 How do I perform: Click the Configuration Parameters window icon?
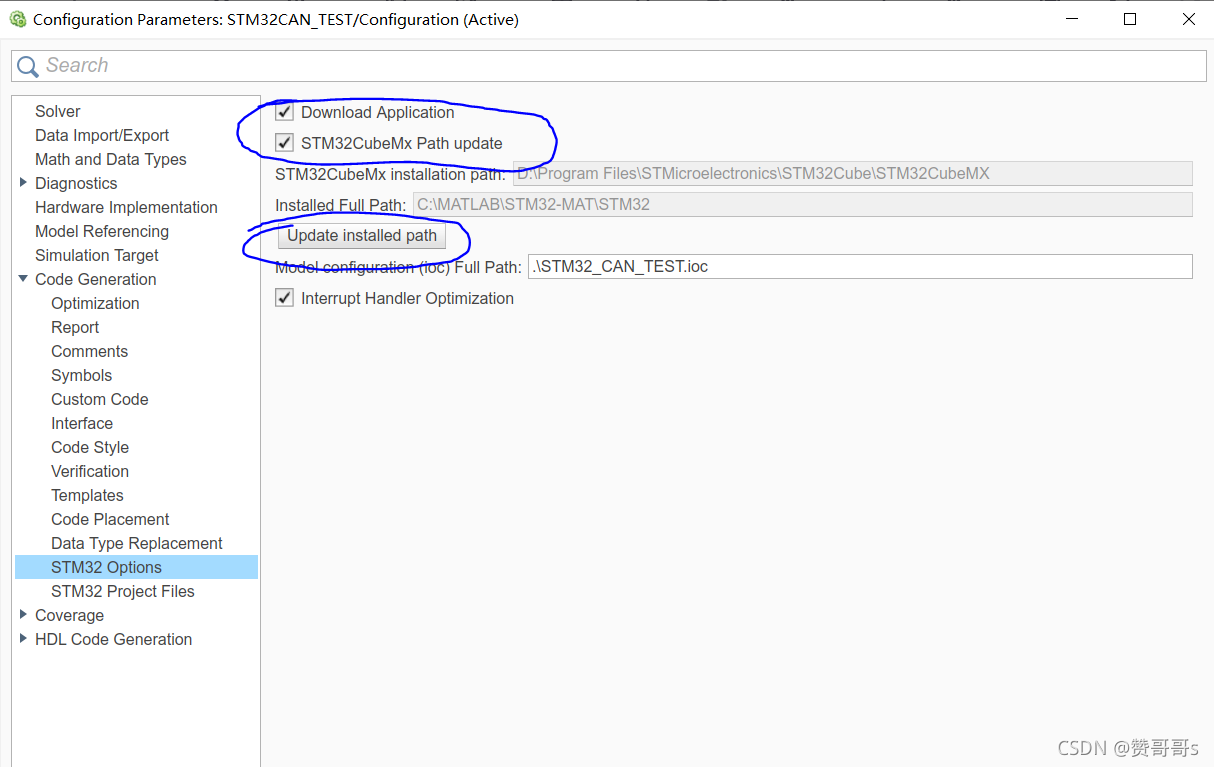pos(17,19)
